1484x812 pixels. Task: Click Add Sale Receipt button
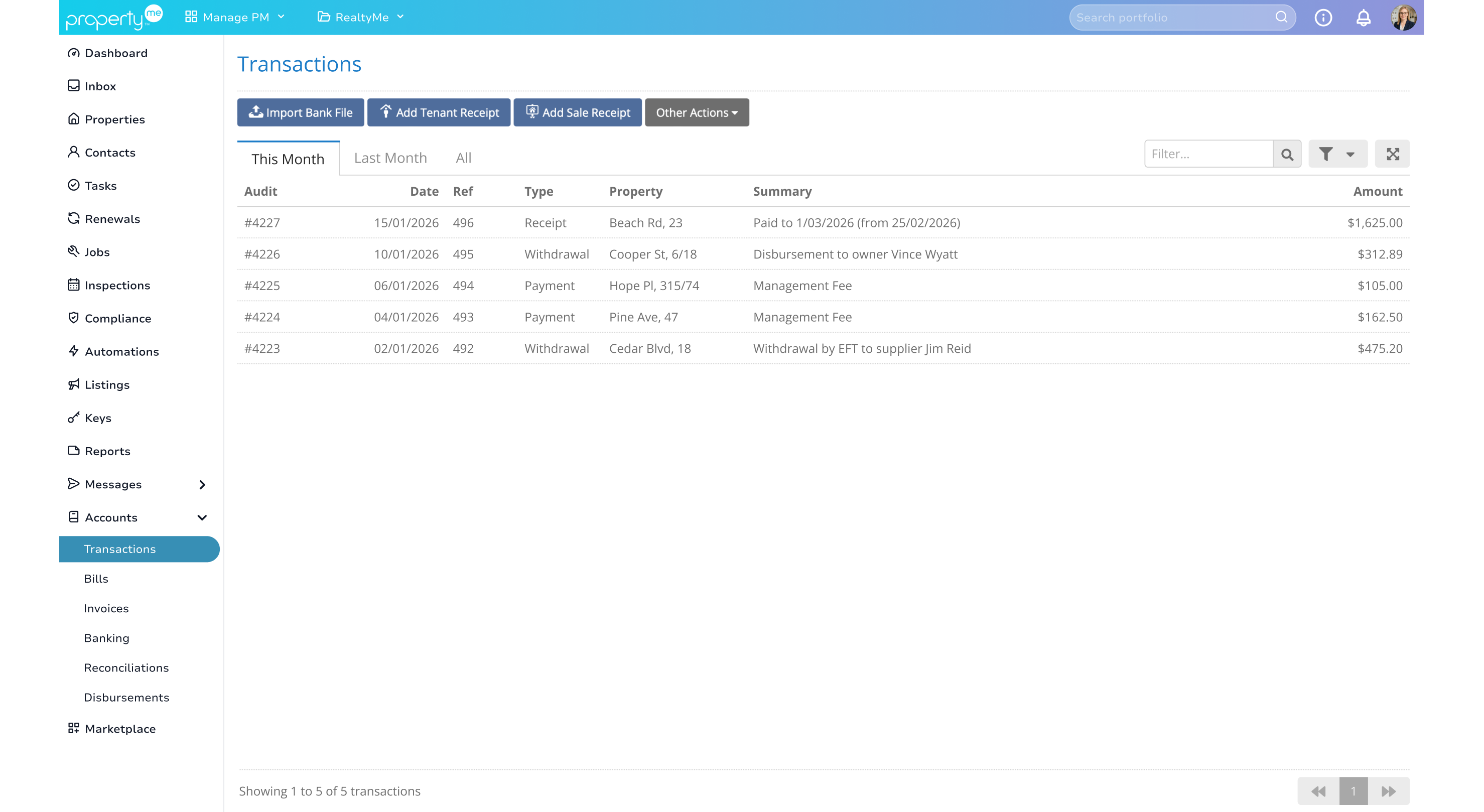point(577,112)
